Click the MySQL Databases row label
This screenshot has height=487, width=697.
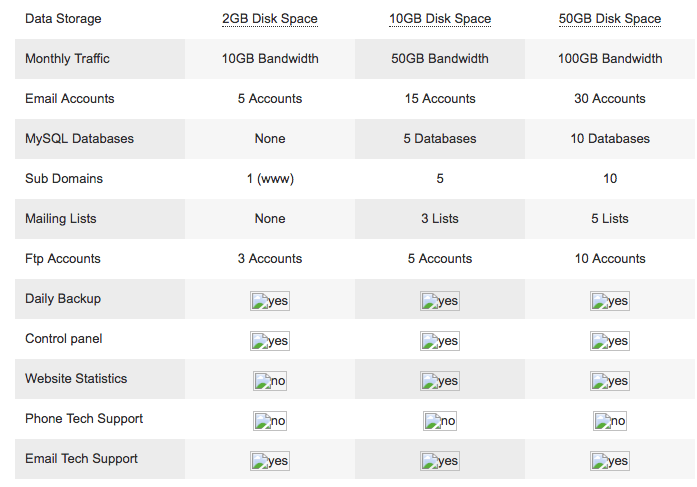tap(79, 139)
